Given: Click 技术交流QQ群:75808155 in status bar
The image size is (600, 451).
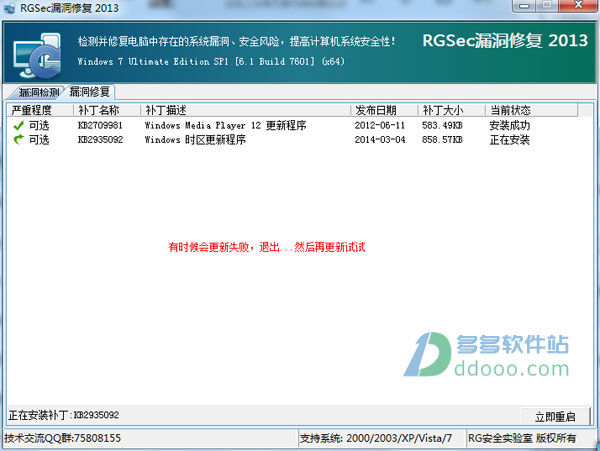Looking at the screenshot, I should click(62, 438).
